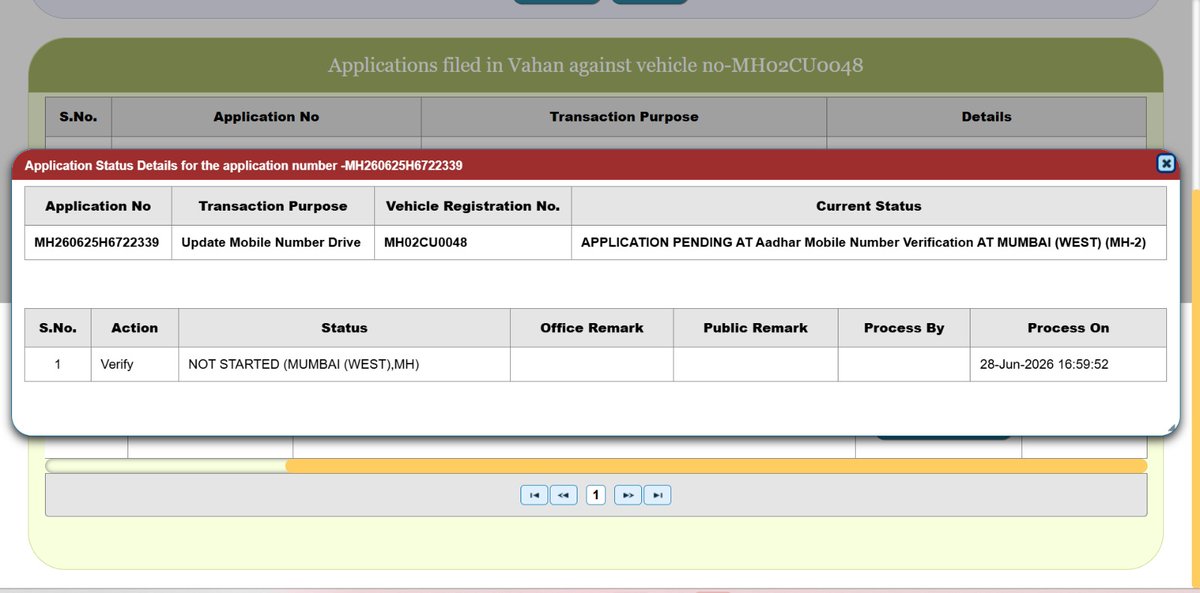This screenshot has height=593, width=1200.
Task: Click the dialog resize grip corner
Action: click(1171, 427)
